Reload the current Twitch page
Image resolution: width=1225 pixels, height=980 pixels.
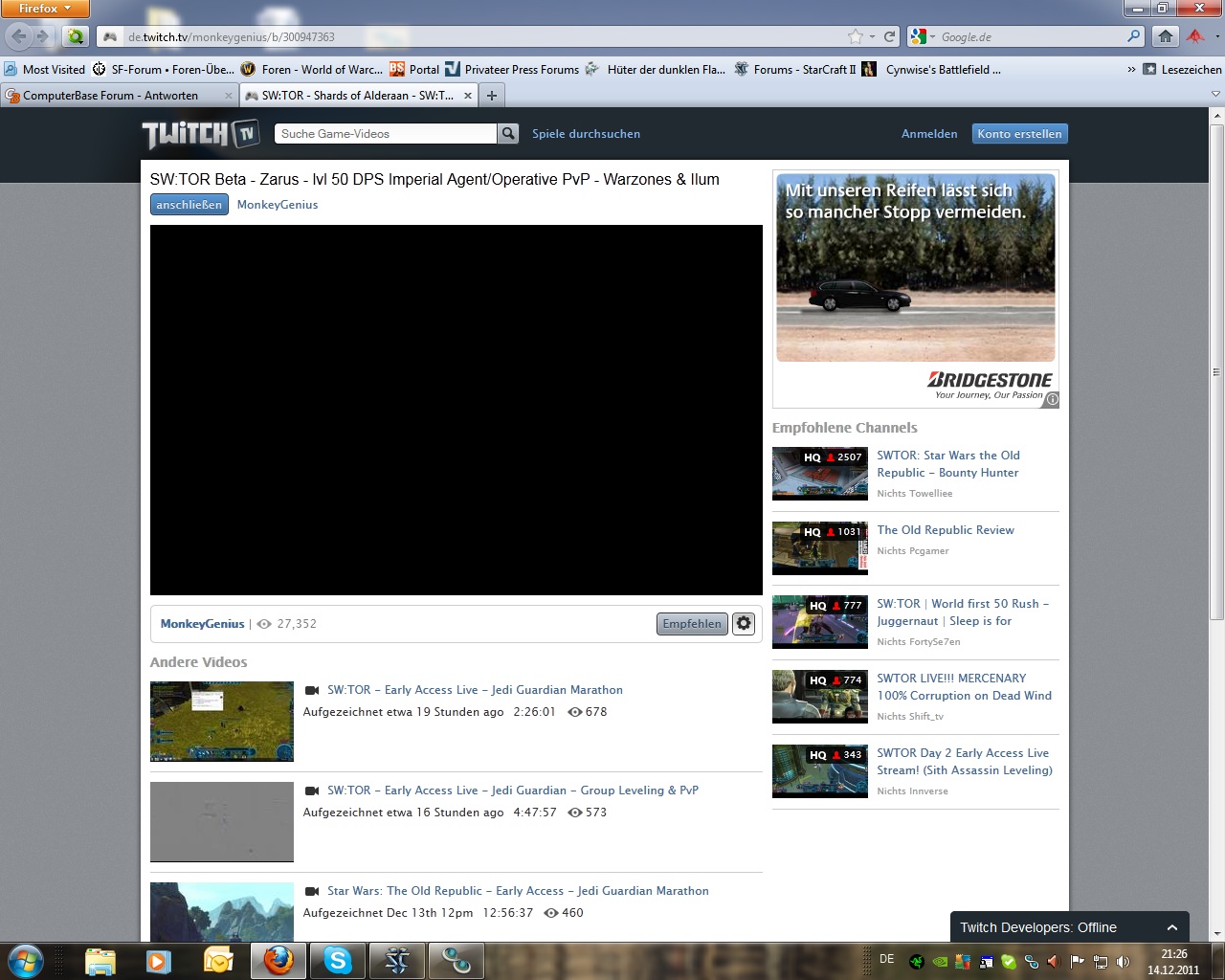(x=889, y=36)
